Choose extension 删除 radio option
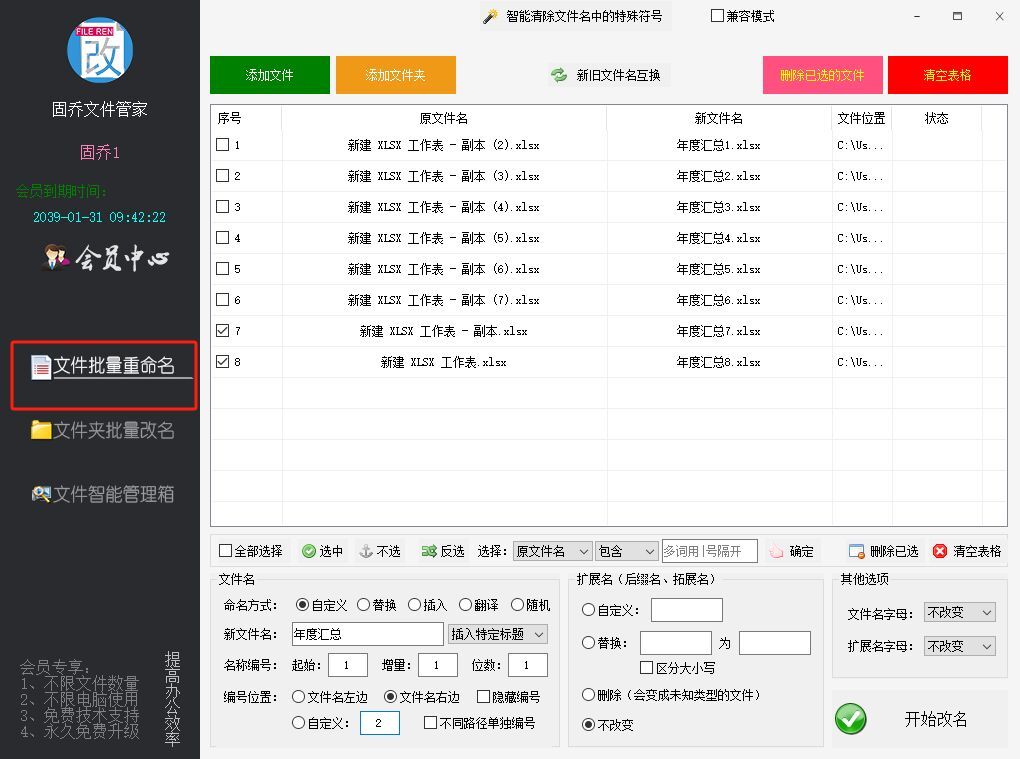The height and width of the screenshot is (759, 1020). (588, 695)
